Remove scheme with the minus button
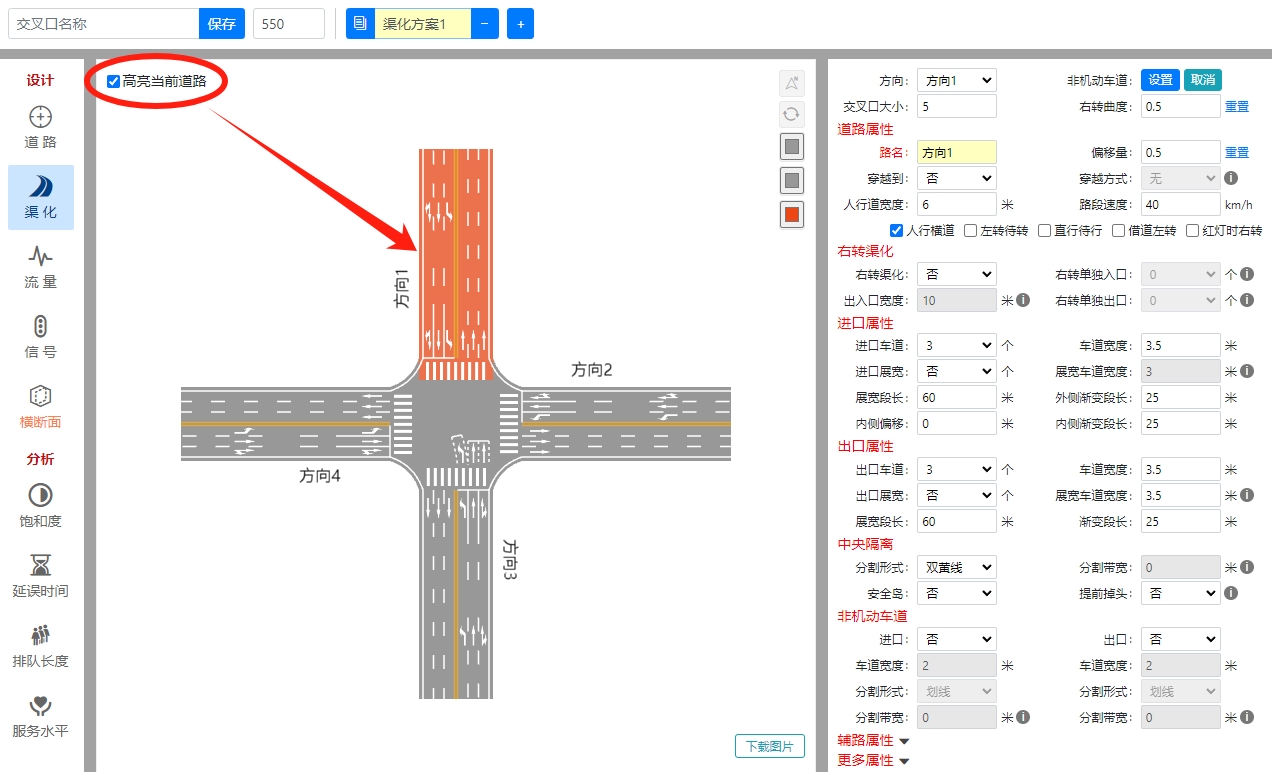The image size is (1272, 772). [x=484, y=23]
